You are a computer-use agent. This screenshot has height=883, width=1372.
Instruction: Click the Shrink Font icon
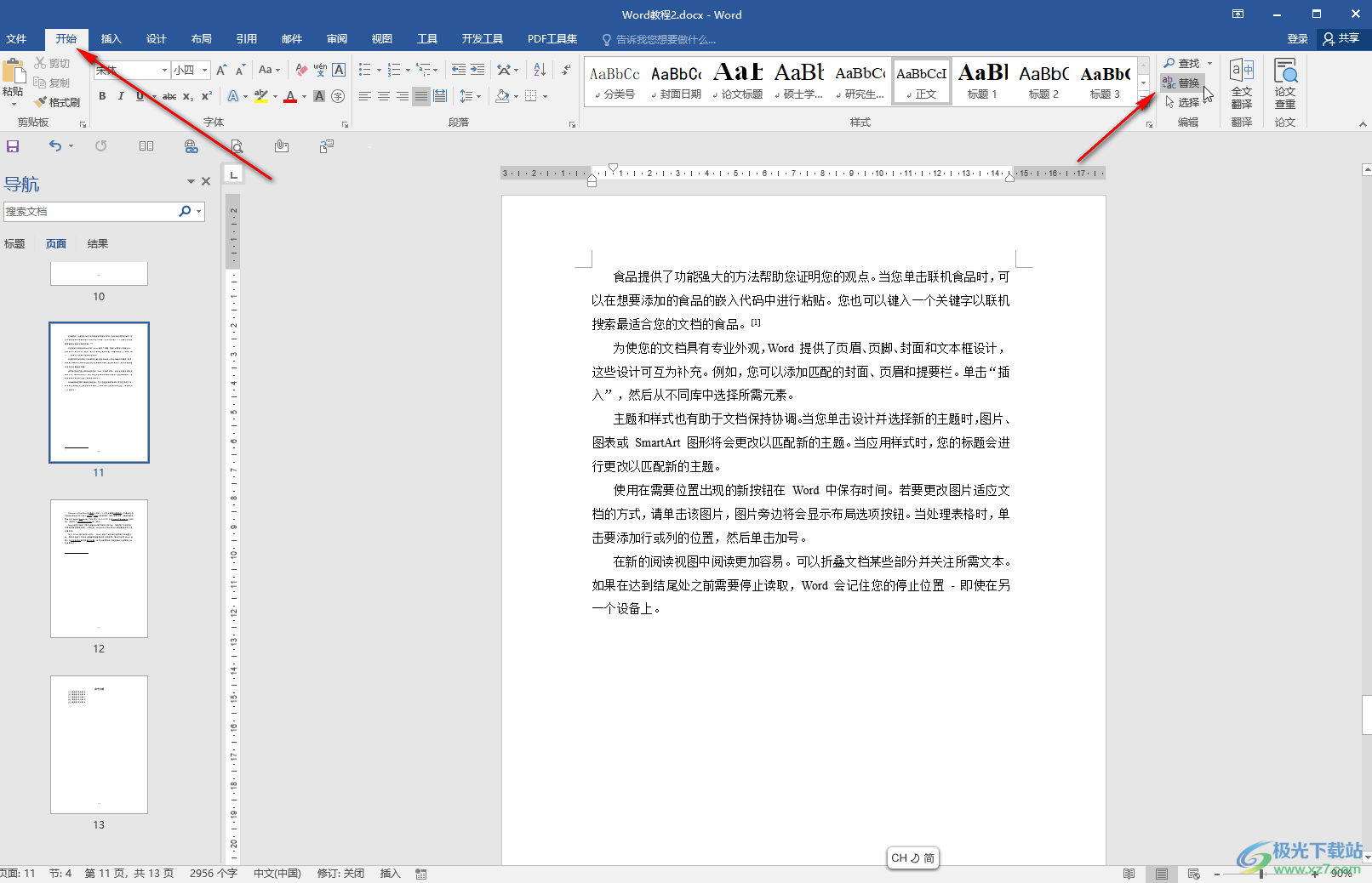click(x=240, y=70)
